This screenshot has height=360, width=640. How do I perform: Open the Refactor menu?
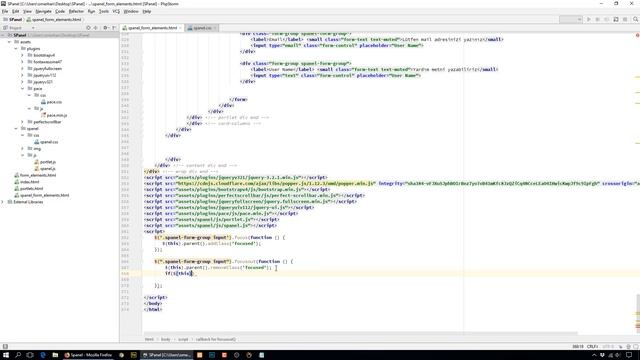tap(76, 11)
